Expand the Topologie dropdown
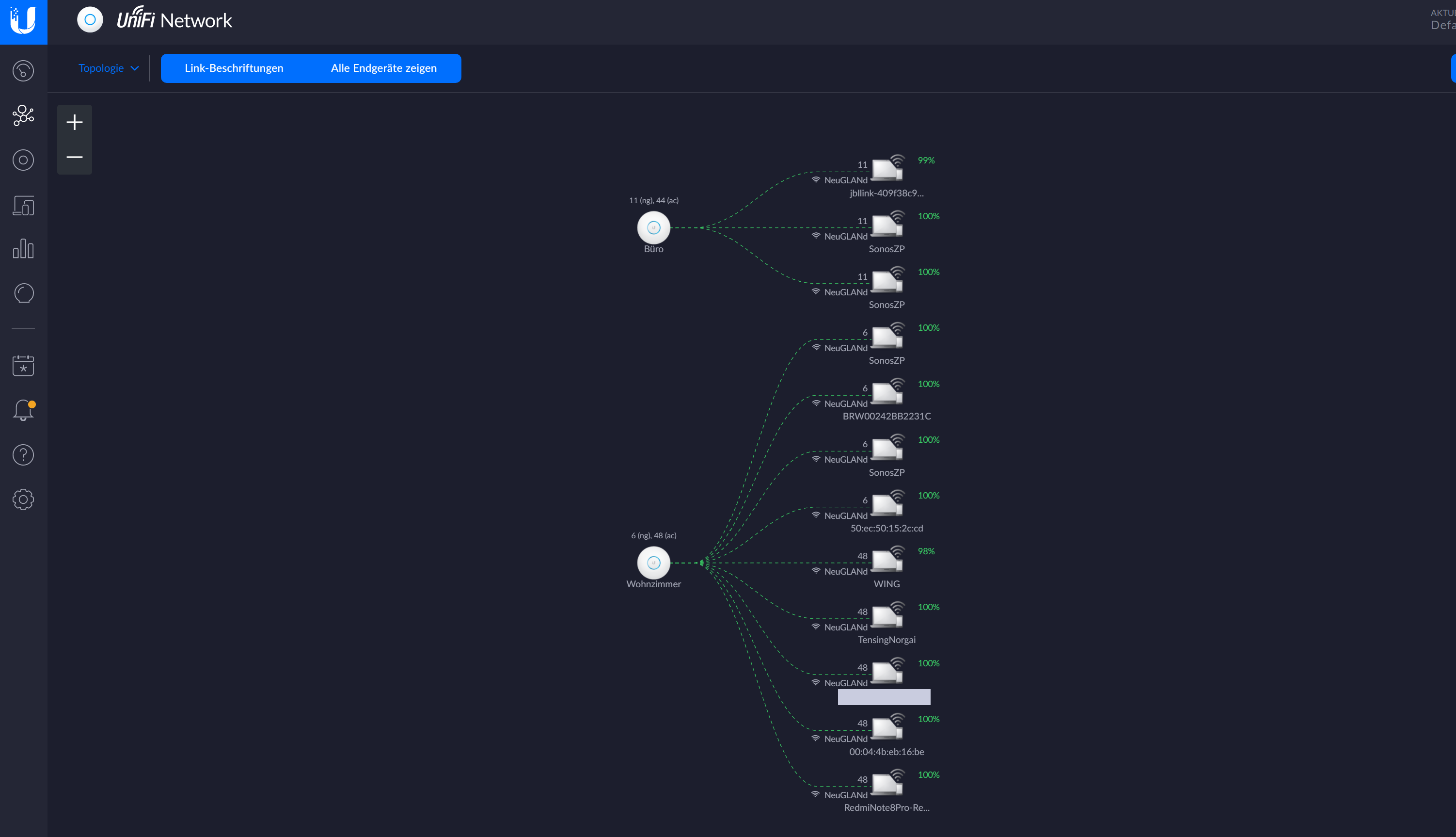This screenshot has height=837, width=1456. 108,68
